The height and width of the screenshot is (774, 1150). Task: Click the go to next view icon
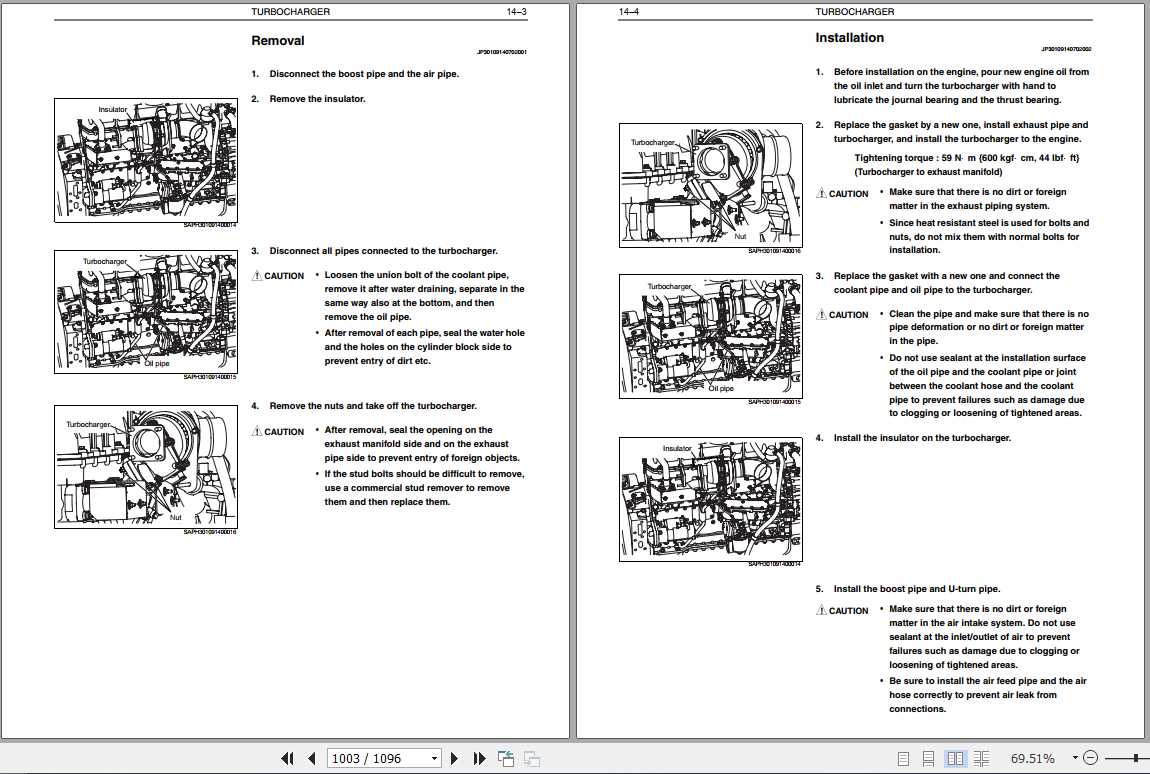(531, 759)
